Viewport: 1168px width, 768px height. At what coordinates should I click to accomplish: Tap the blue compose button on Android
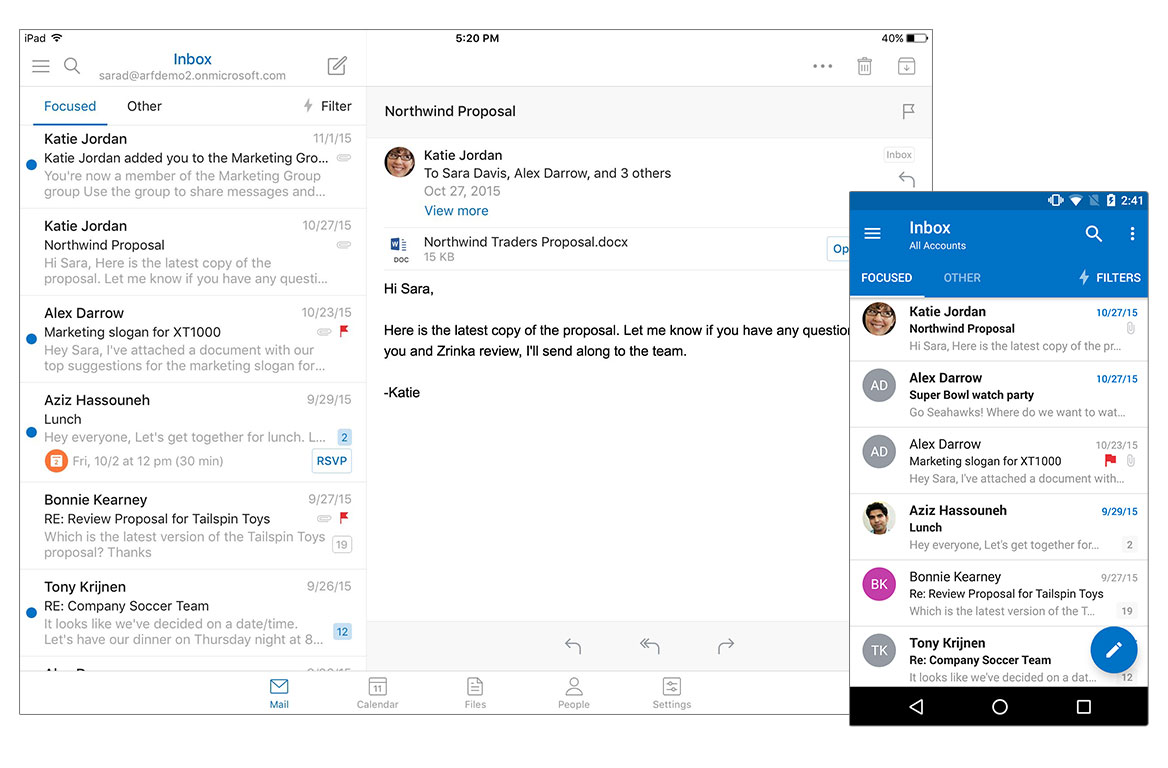[x=1114, y=649]
